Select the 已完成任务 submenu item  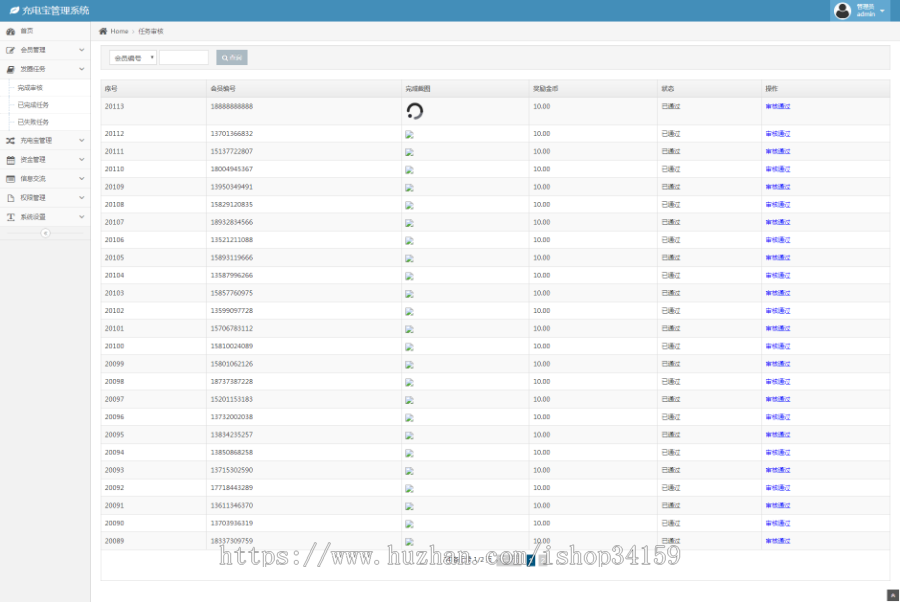(x=33, y=105)
